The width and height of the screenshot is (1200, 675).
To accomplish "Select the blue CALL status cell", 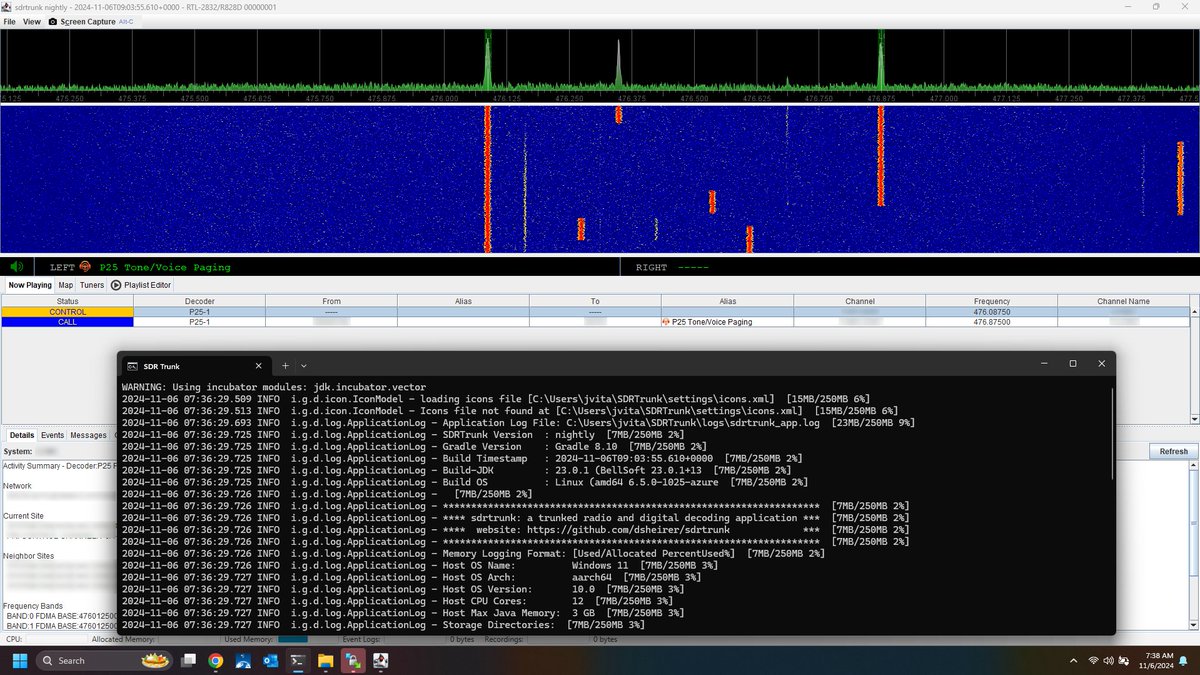I will click(x=67, y=322).
